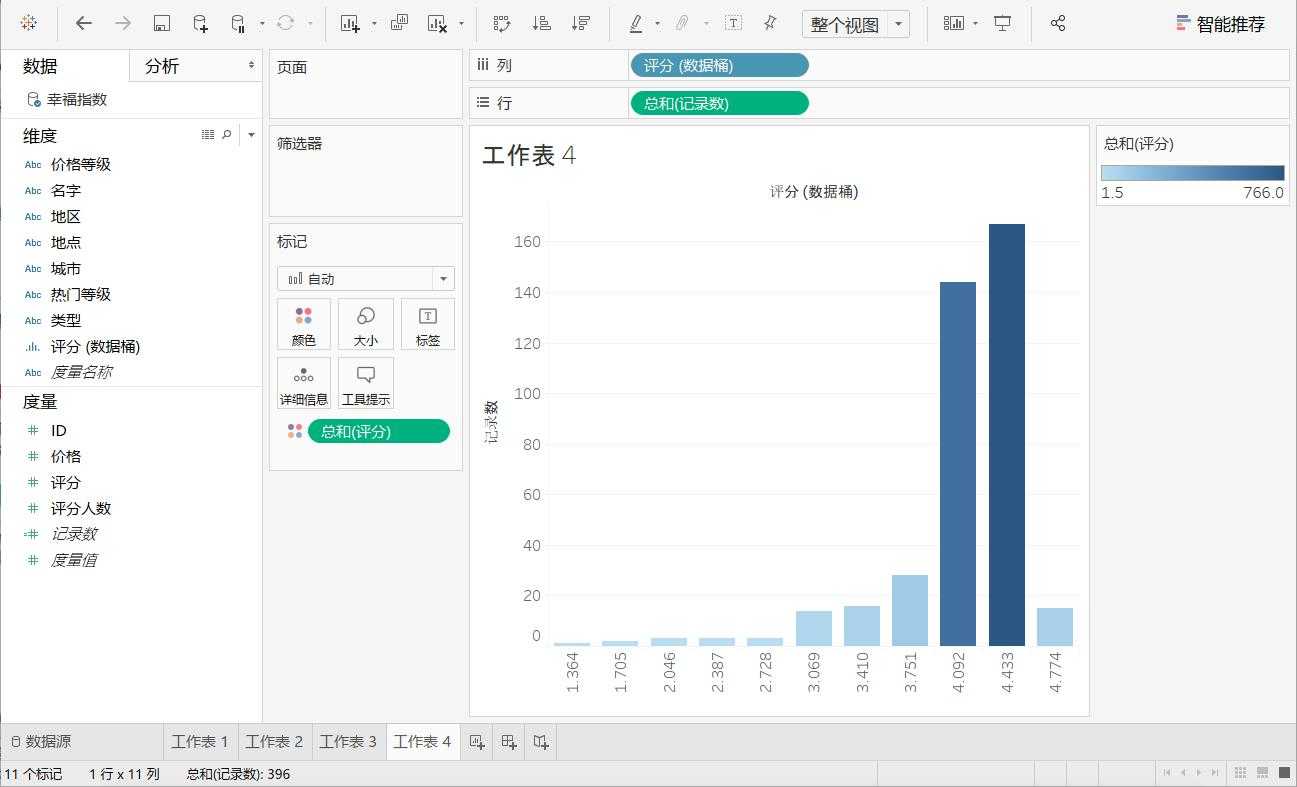1297x787 pixels.
Task: Expand the pause updates dropdown arrow
Action: coord(262,24)
